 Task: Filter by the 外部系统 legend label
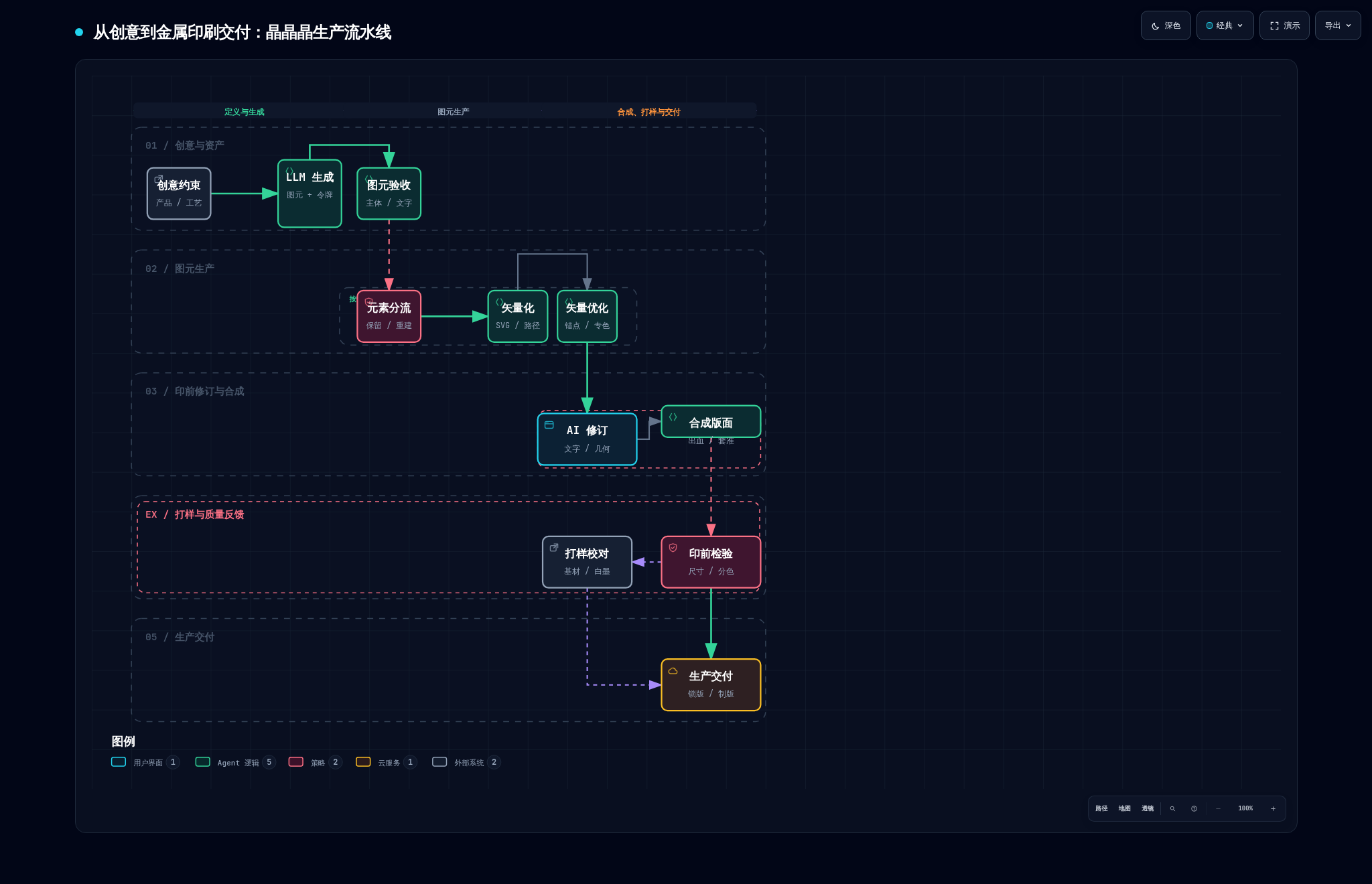click(x=469, y=763)
